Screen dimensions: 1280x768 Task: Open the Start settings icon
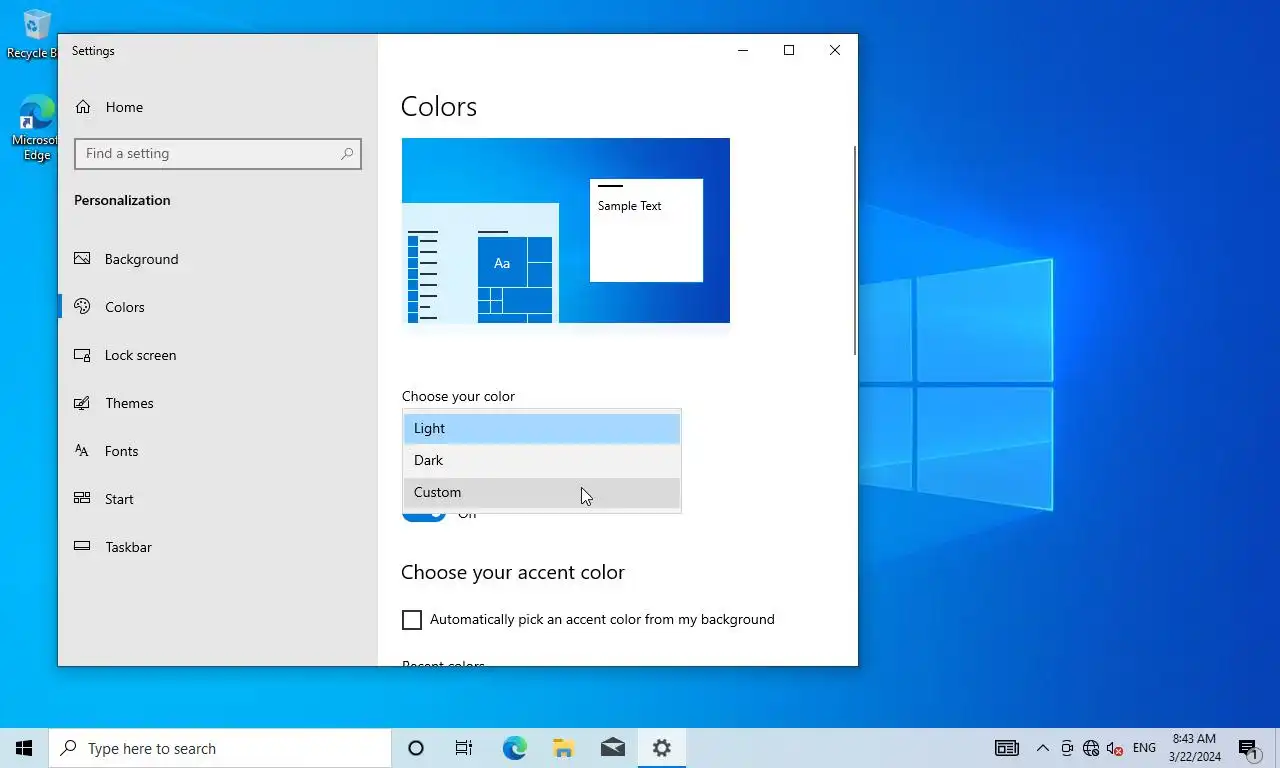(x=82, y=499)
